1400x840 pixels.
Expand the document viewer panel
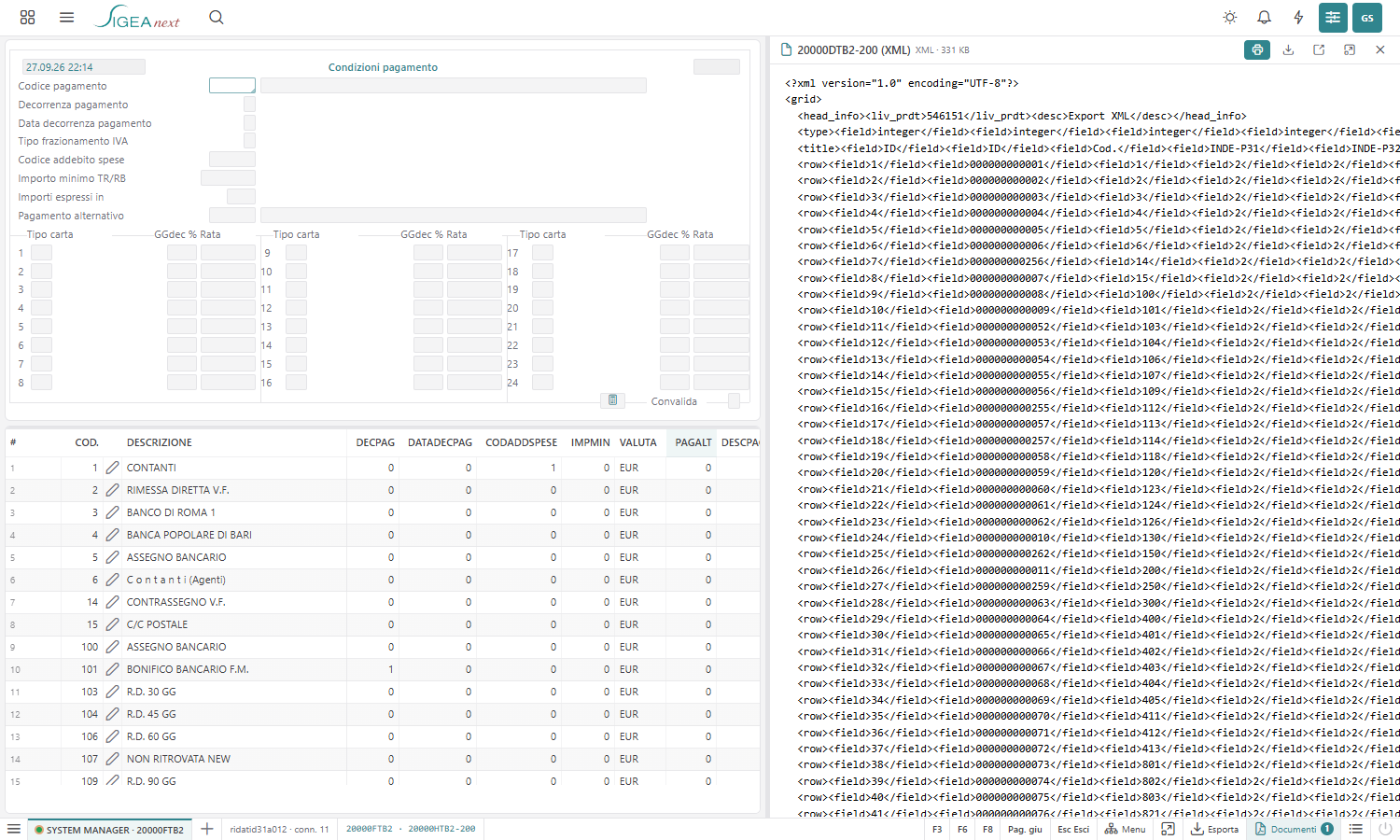(x=1350, y=49)
